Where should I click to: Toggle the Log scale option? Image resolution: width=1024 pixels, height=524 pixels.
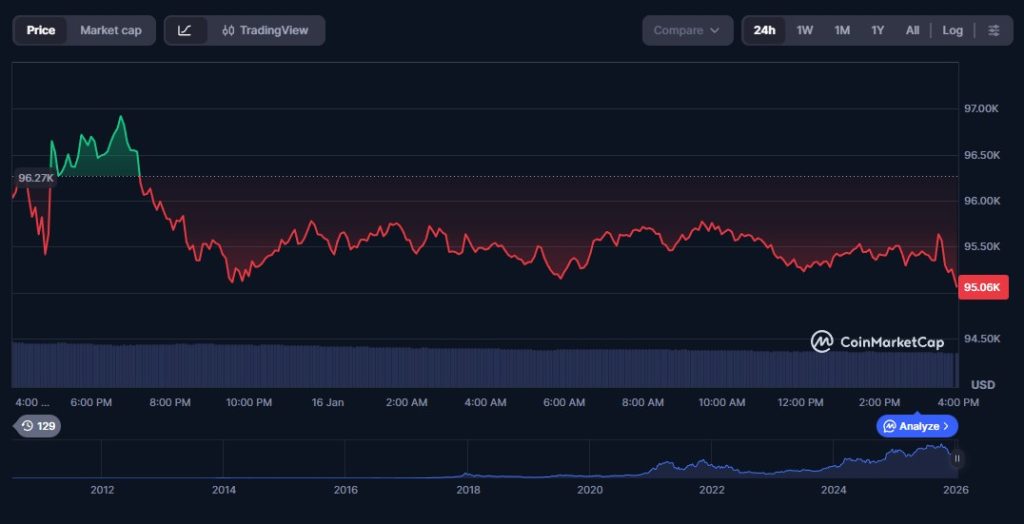[952, 30]
